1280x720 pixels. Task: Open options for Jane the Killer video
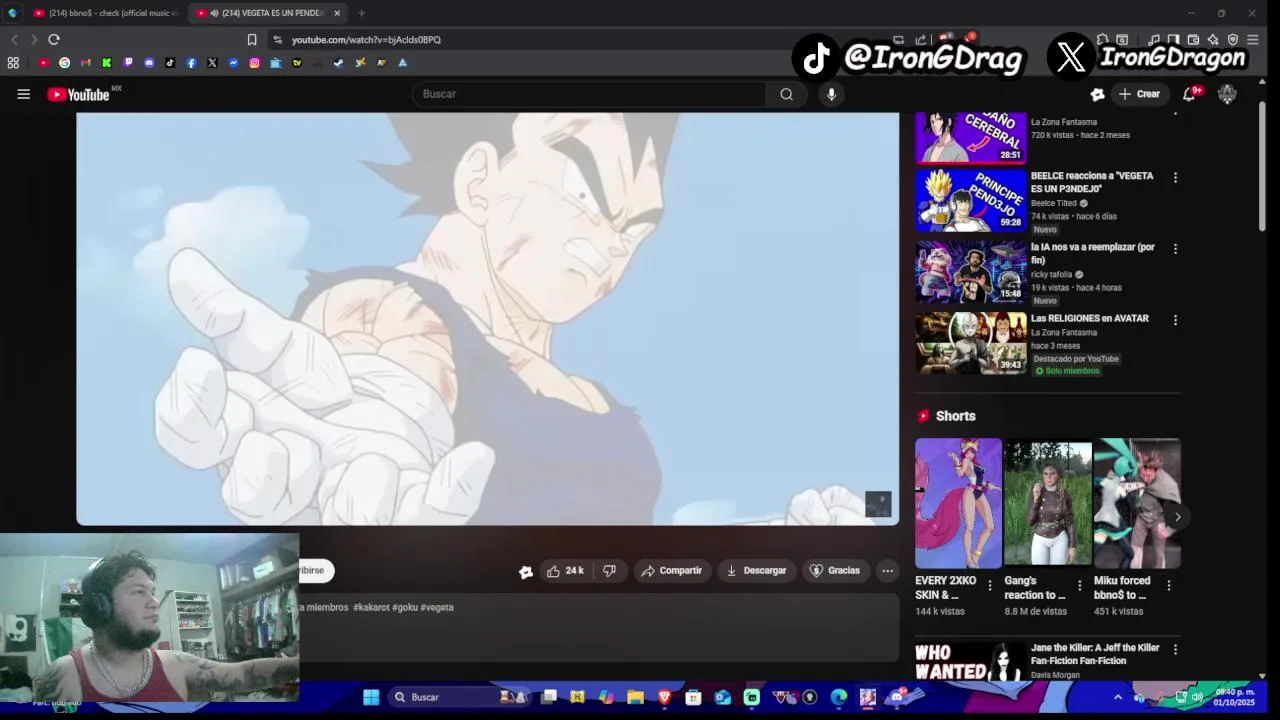pos(1175,649)
